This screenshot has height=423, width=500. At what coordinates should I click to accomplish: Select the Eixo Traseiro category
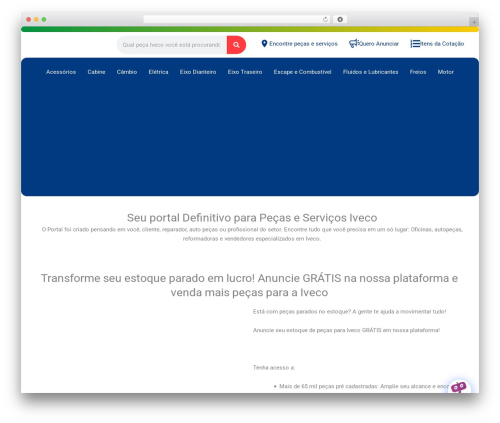pyautogui.click(x=245, y=72)
